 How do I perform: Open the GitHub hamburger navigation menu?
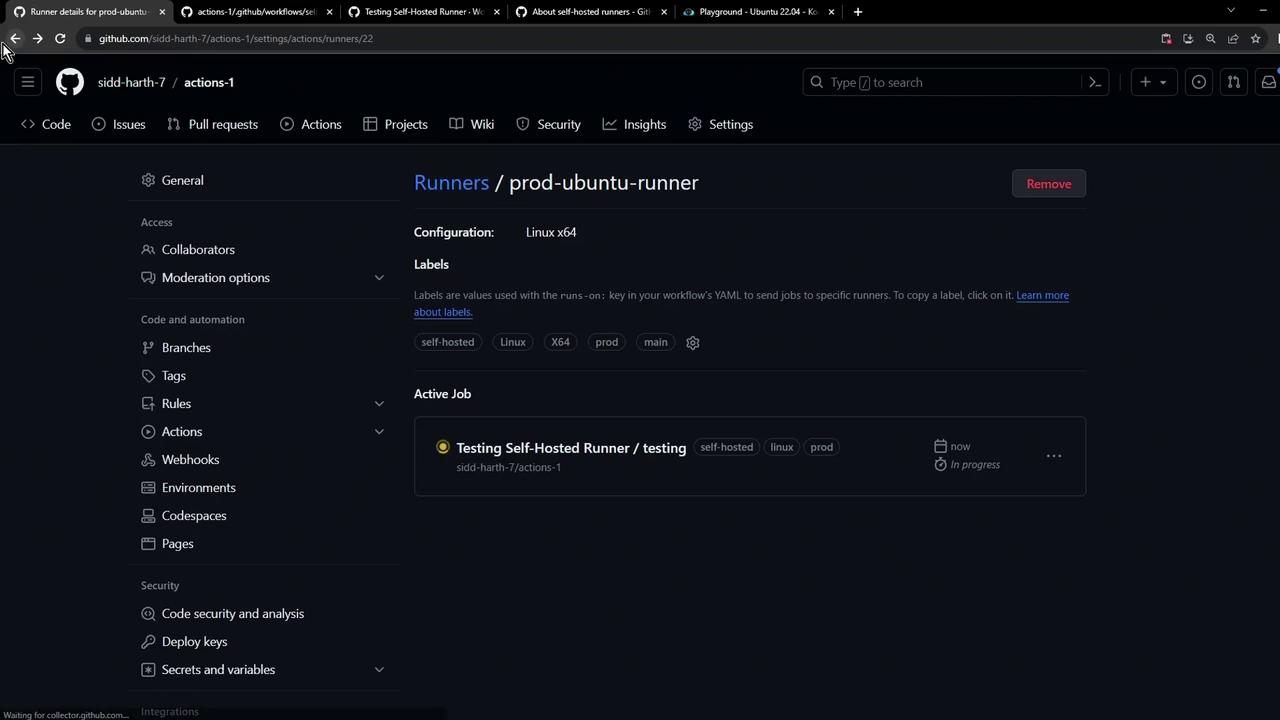tap(28, 82)
